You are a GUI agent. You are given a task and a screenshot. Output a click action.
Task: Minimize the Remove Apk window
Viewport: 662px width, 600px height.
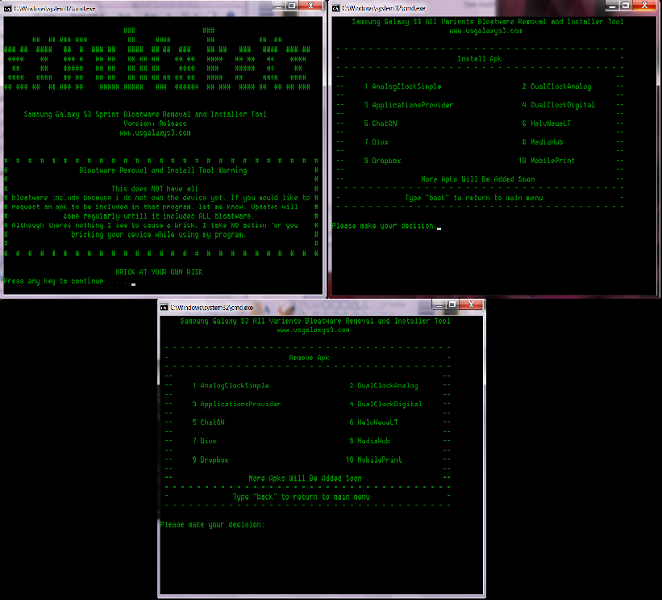click(439, 305)
